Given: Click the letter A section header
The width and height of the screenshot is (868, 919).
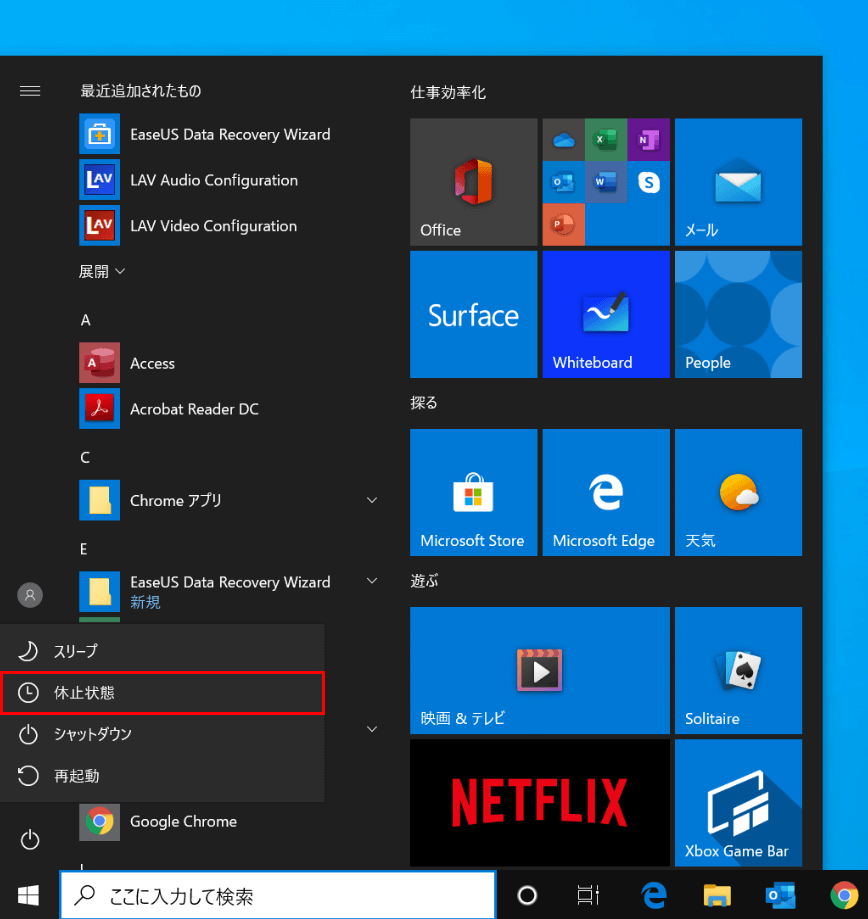Looking at the screenshot, I should [x=86, y=320].
